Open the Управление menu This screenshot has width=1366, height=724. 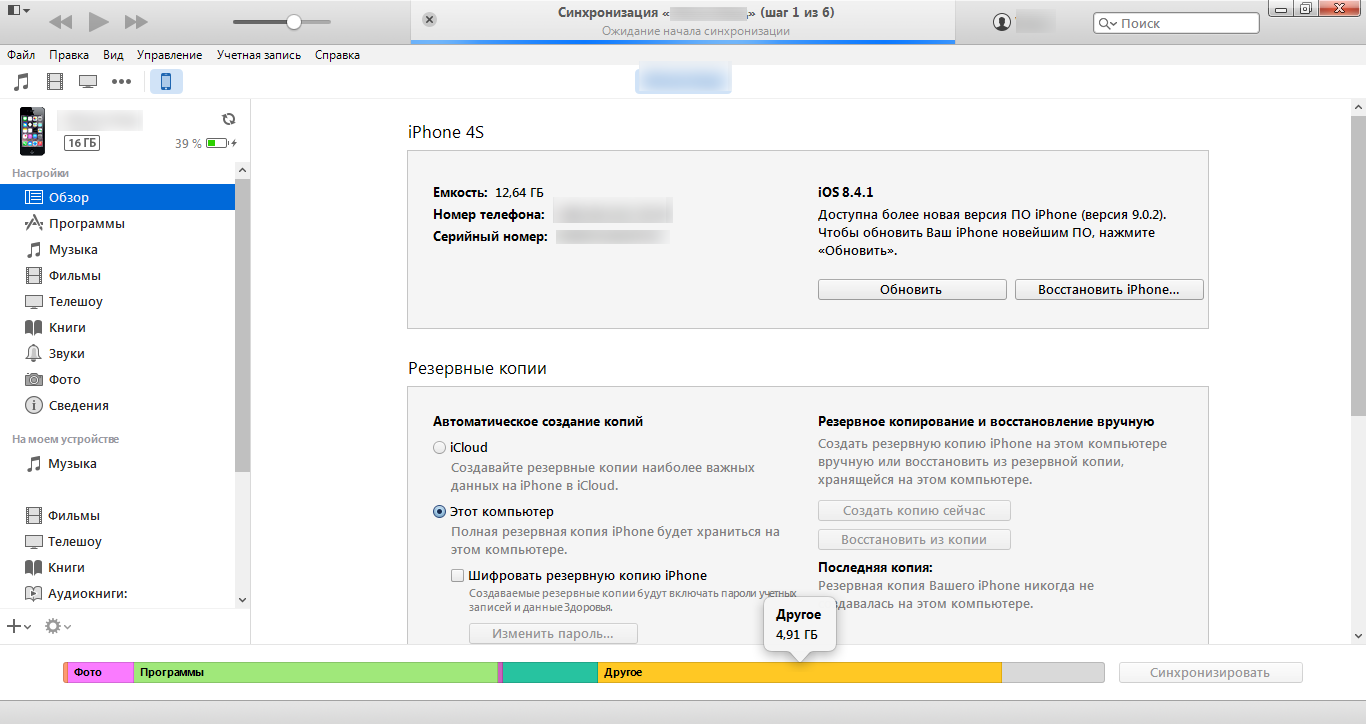169,55
